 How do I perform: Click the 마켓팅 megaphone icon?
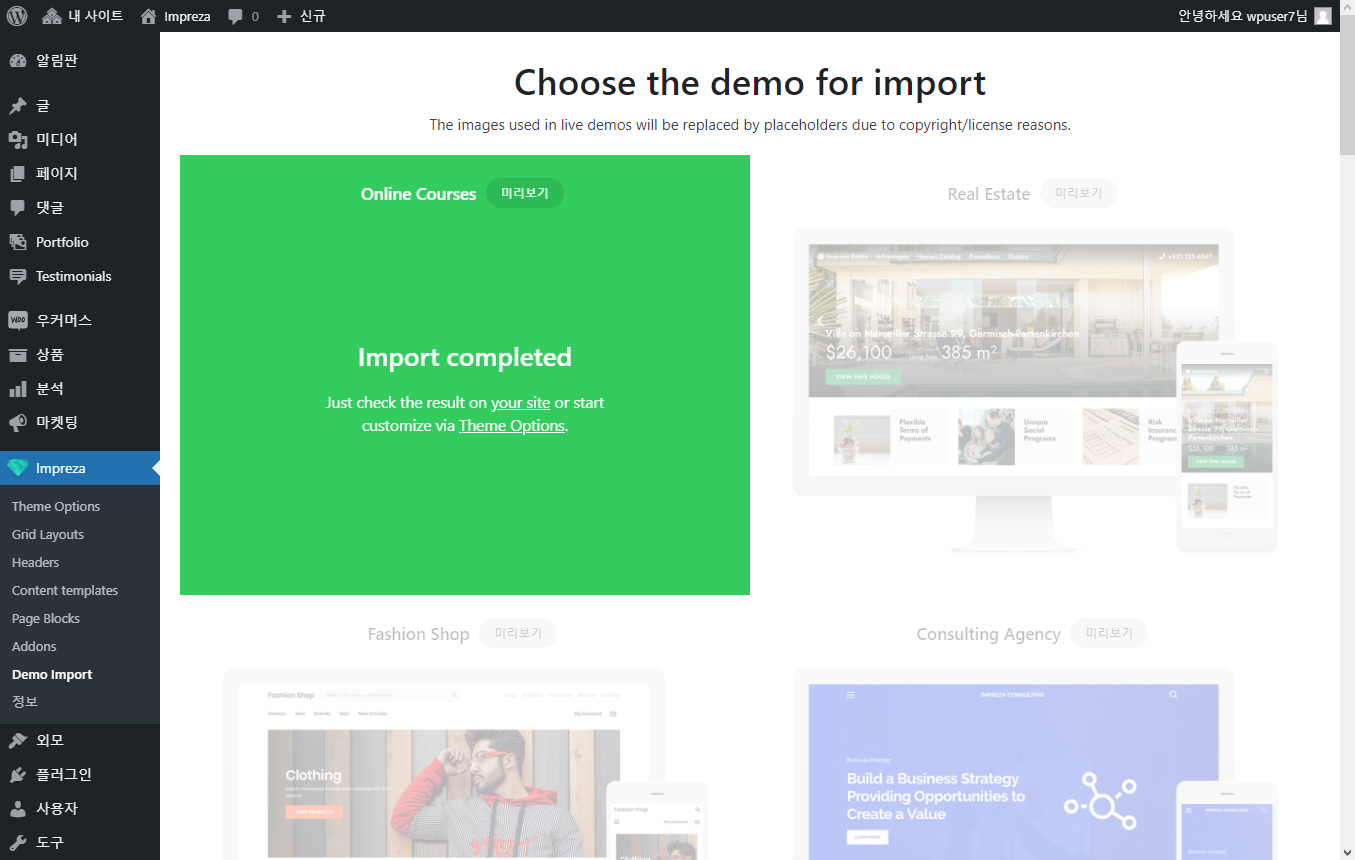coord(18,422)
